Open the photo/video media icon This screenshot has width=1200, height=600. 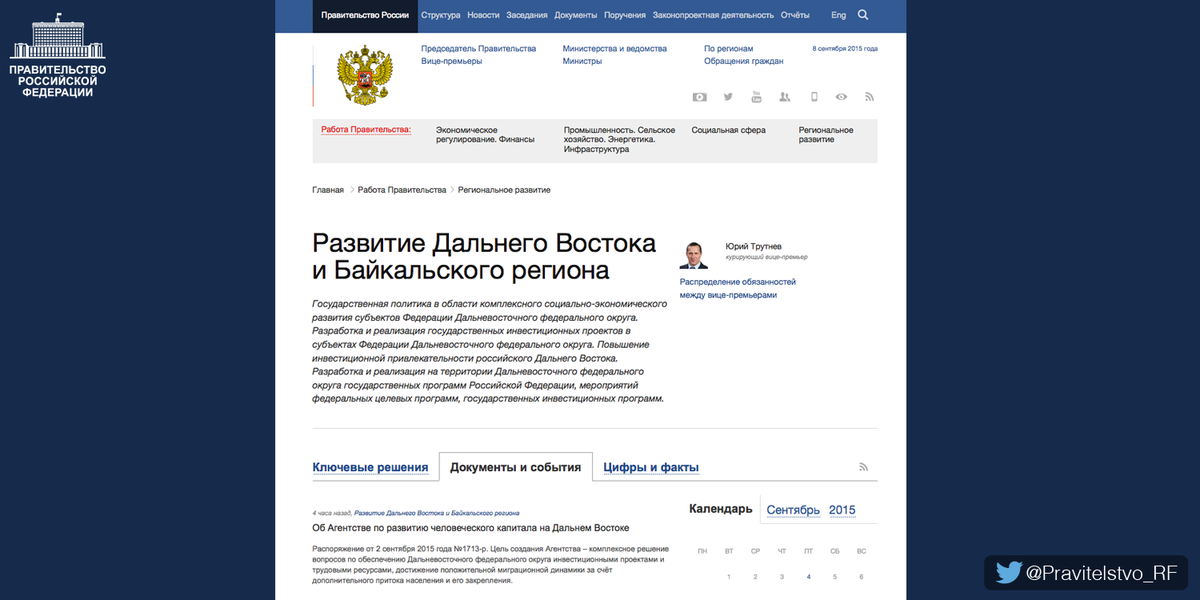tap(700, 97)
